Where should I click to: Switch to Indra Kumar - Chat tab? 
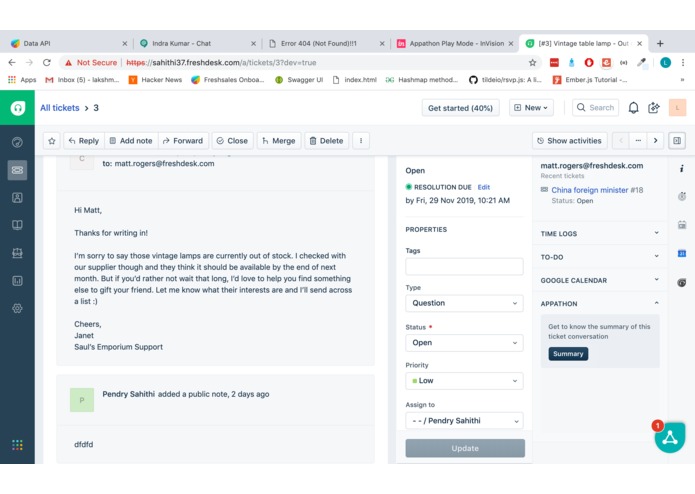(x=197, y=43)
